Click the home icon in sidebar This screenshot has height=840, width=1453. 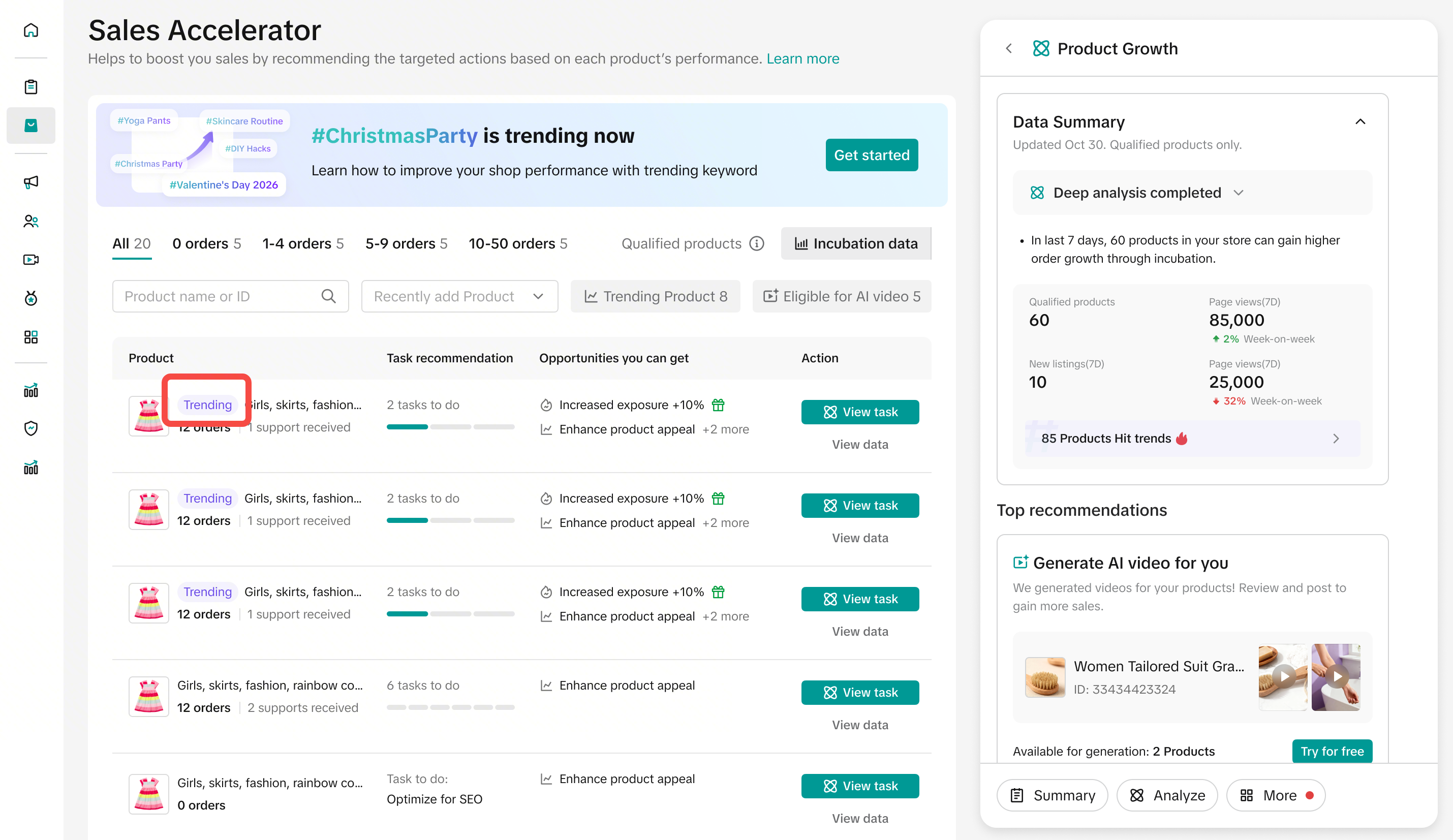coord(31,30)
